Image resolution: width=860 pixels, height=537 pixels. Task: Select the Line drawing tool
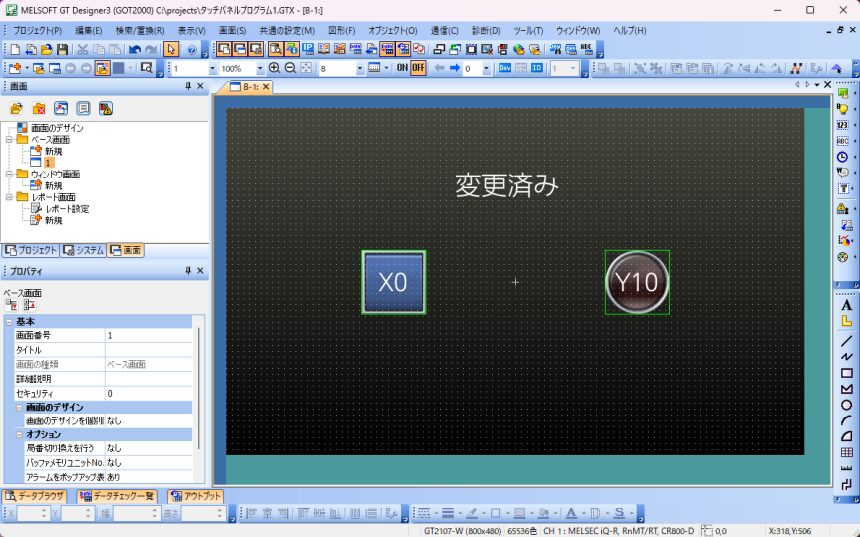click(846, 340)
